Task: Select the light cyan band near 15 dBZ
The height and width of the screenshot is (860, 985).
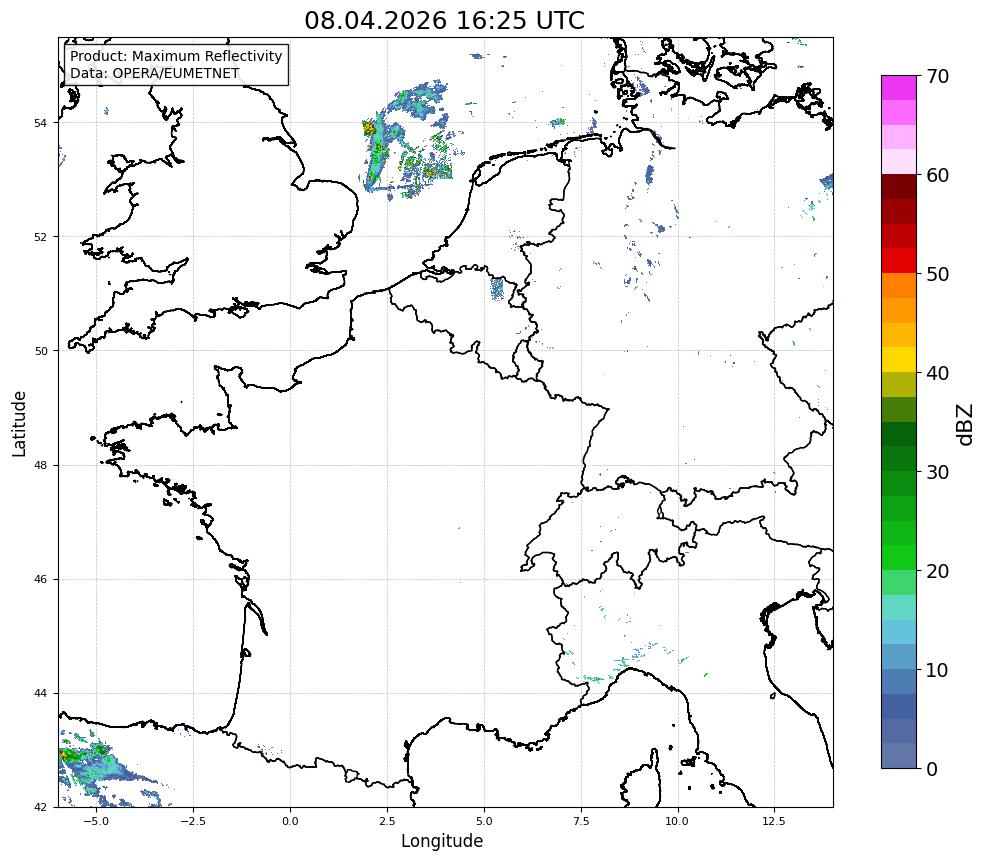Action: coord(898,607)
